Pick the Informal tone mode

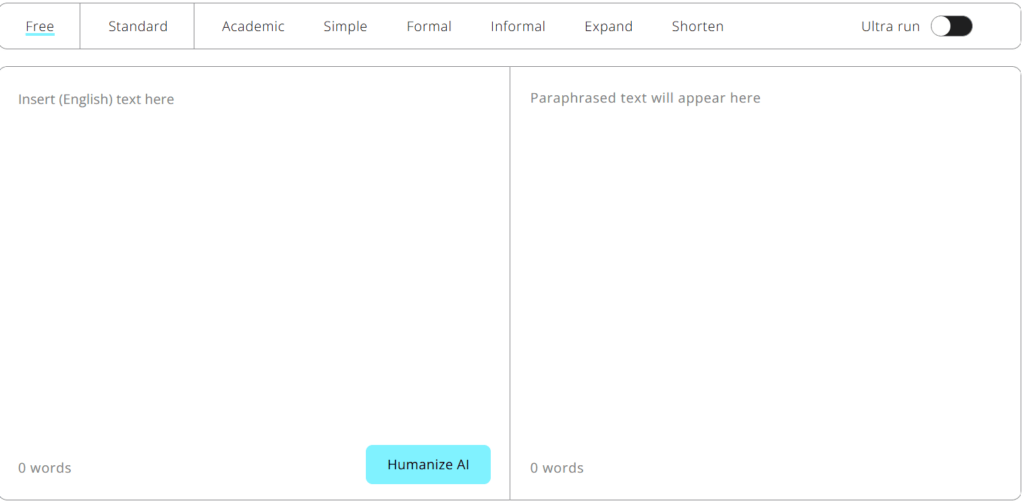pyautogui.click(x=518, y=26)
